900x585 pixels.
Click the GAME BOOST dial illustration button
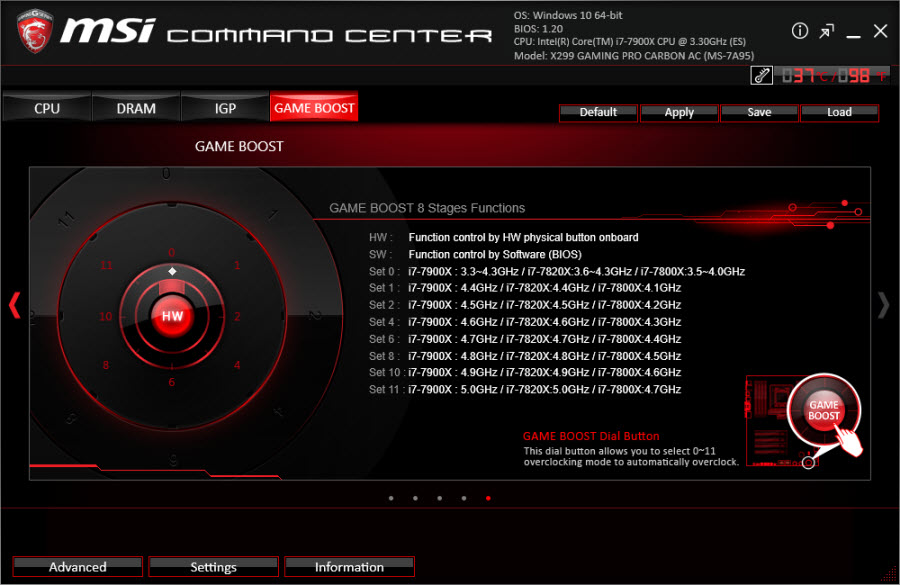pyautogui.click(x=824, y=410)
